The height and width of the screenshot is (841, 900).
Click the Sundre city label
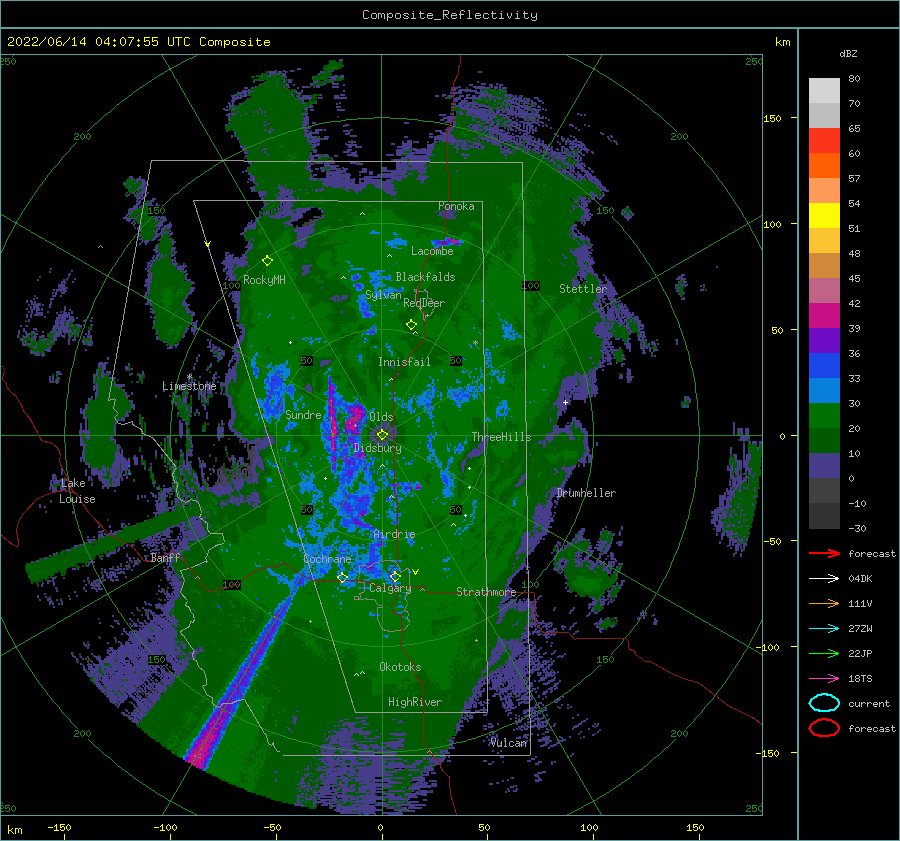tap(303, 414)
